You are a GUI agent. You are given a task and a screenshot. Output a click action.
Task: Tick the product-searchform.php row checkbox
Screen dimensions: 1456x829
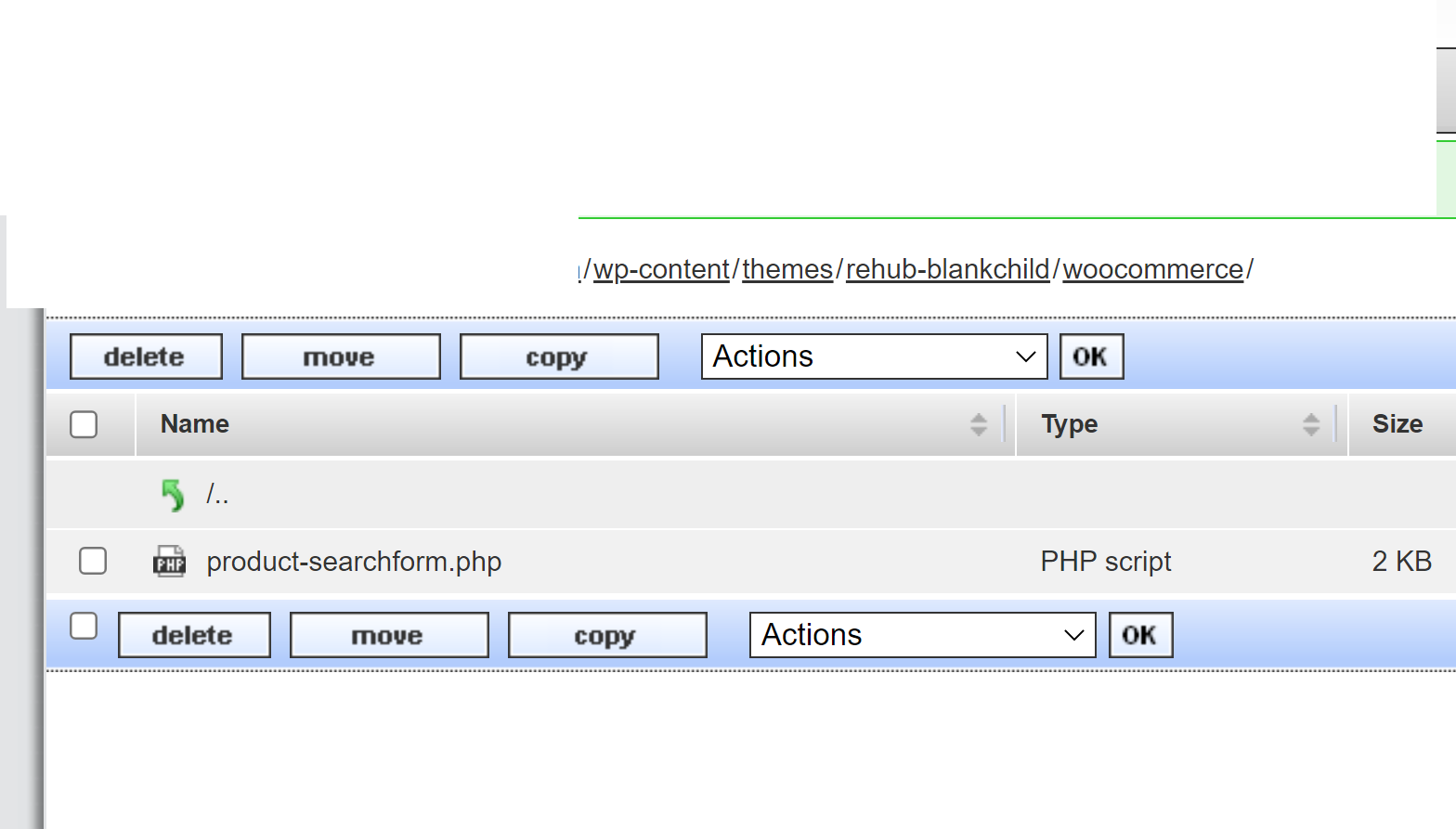pyautogui.click(x=93, y=561)
